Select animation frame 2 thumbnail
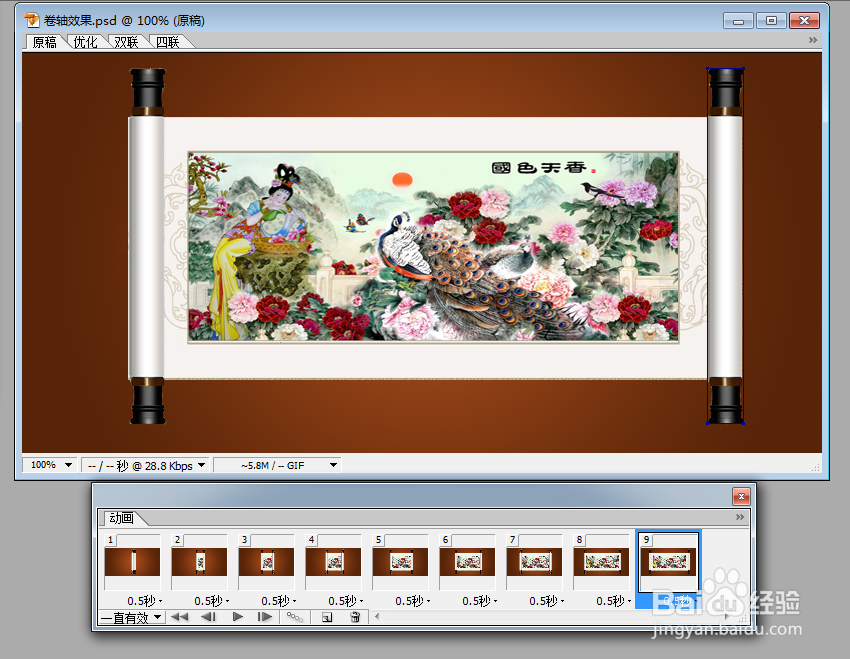The width and height of the screenshot is (850, 659). (199, 562)
